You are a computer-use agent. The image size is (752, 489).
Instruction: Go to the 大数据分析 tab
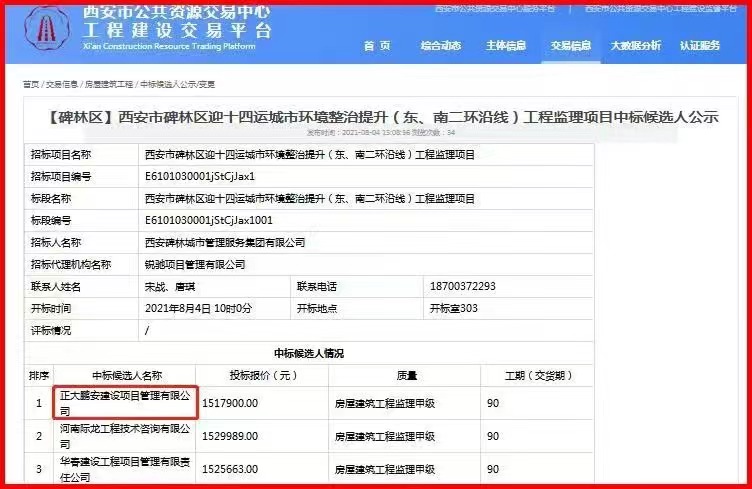click(x=636, y=46)
